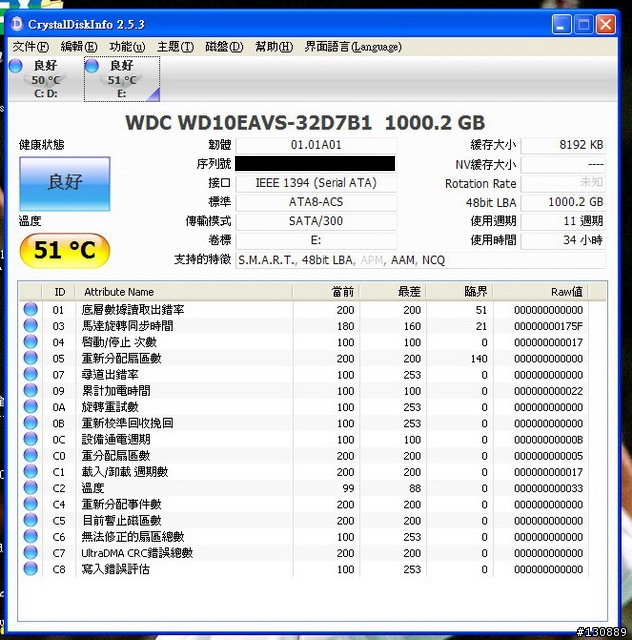The image size is (632, 640).
Task: Click the supported features field with NCQ
Action: (x=421, y=260)
